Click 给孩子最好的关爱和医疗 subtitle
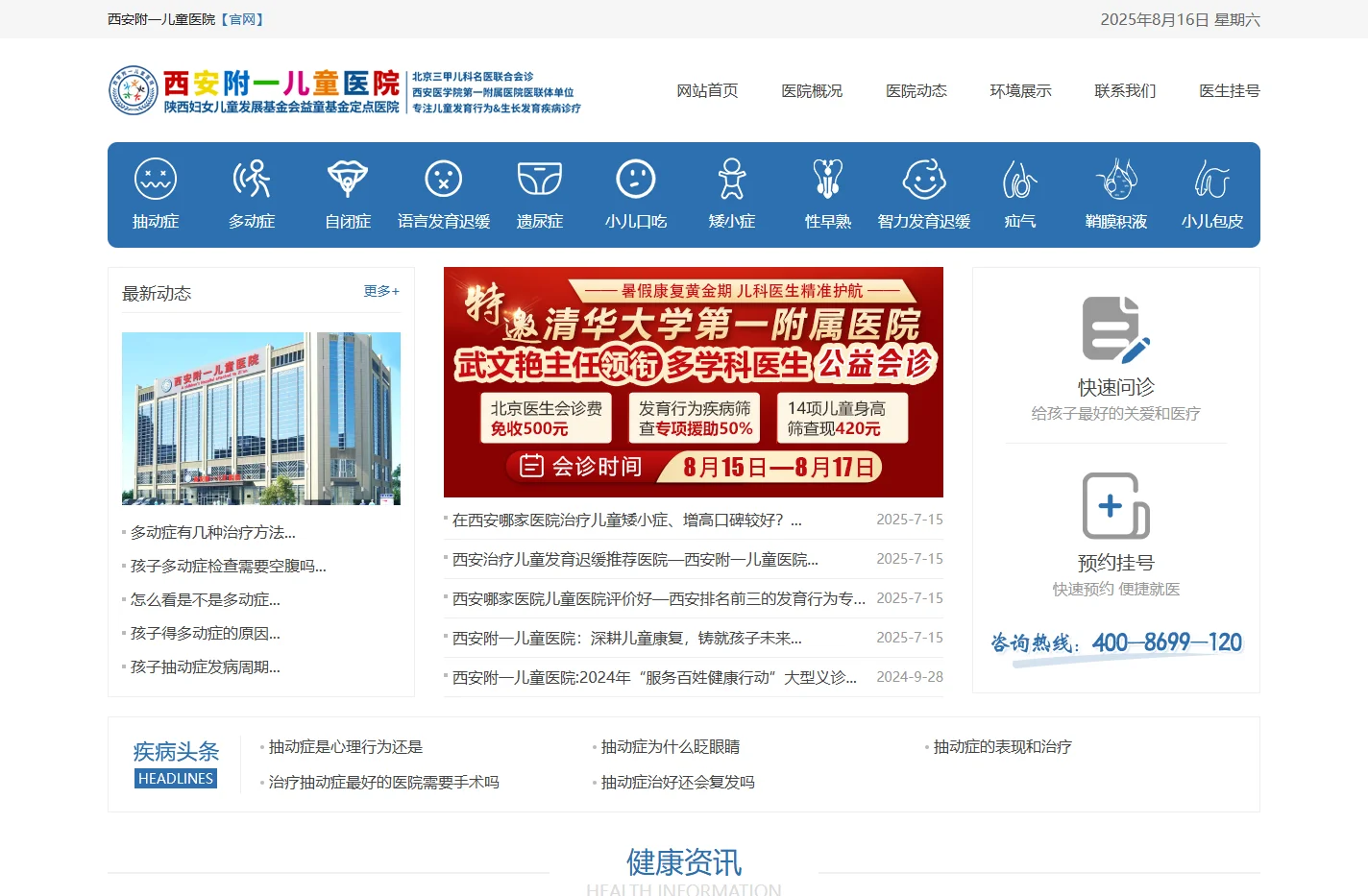Viewport: 1368px width, 896px height. [1115, 413]
